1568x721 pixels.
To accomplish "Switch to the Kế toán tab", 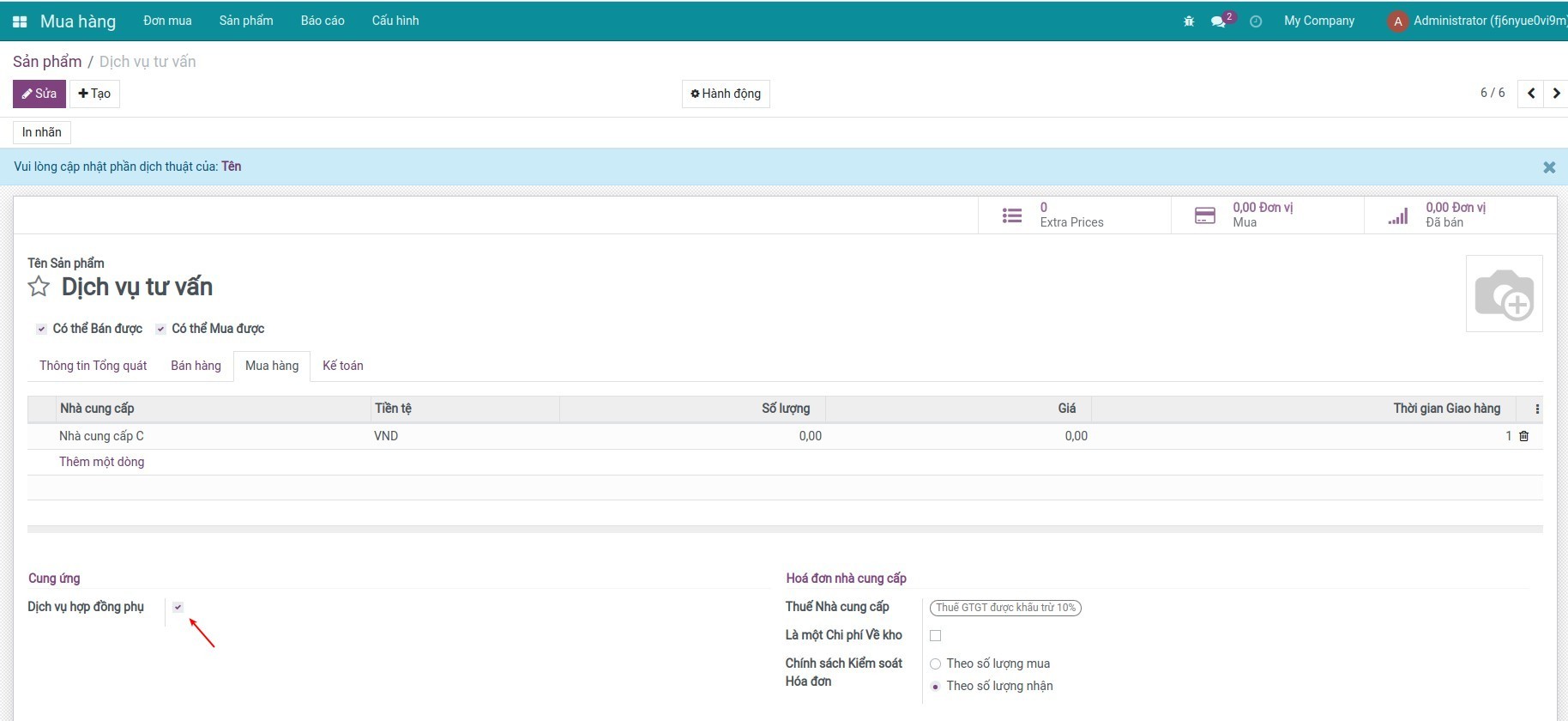I will [x=342, y=366].
